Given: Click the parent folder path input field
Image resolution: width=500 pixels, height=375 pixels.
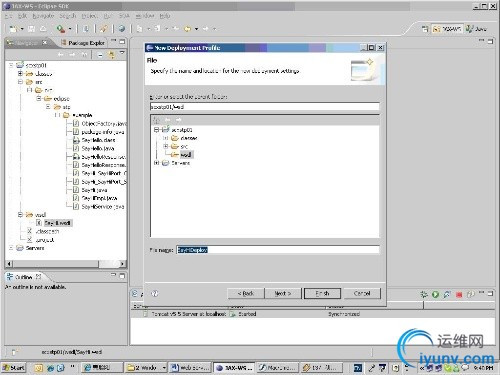Looking at the screenshot, I should pos(265,107).
